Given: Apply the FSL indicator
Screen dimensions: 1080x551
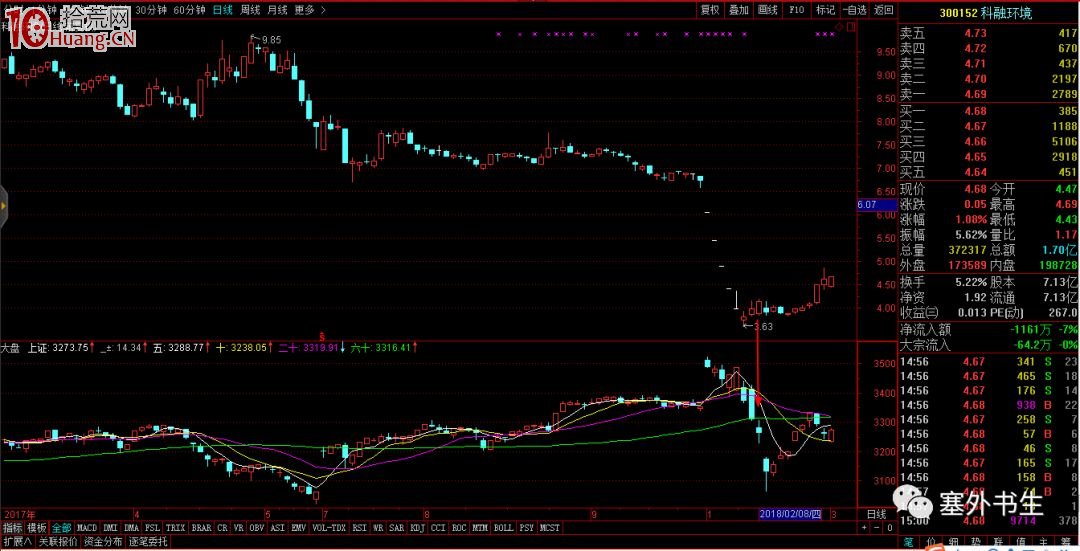Looking at the screenshot, I should (x=153, y=528).
